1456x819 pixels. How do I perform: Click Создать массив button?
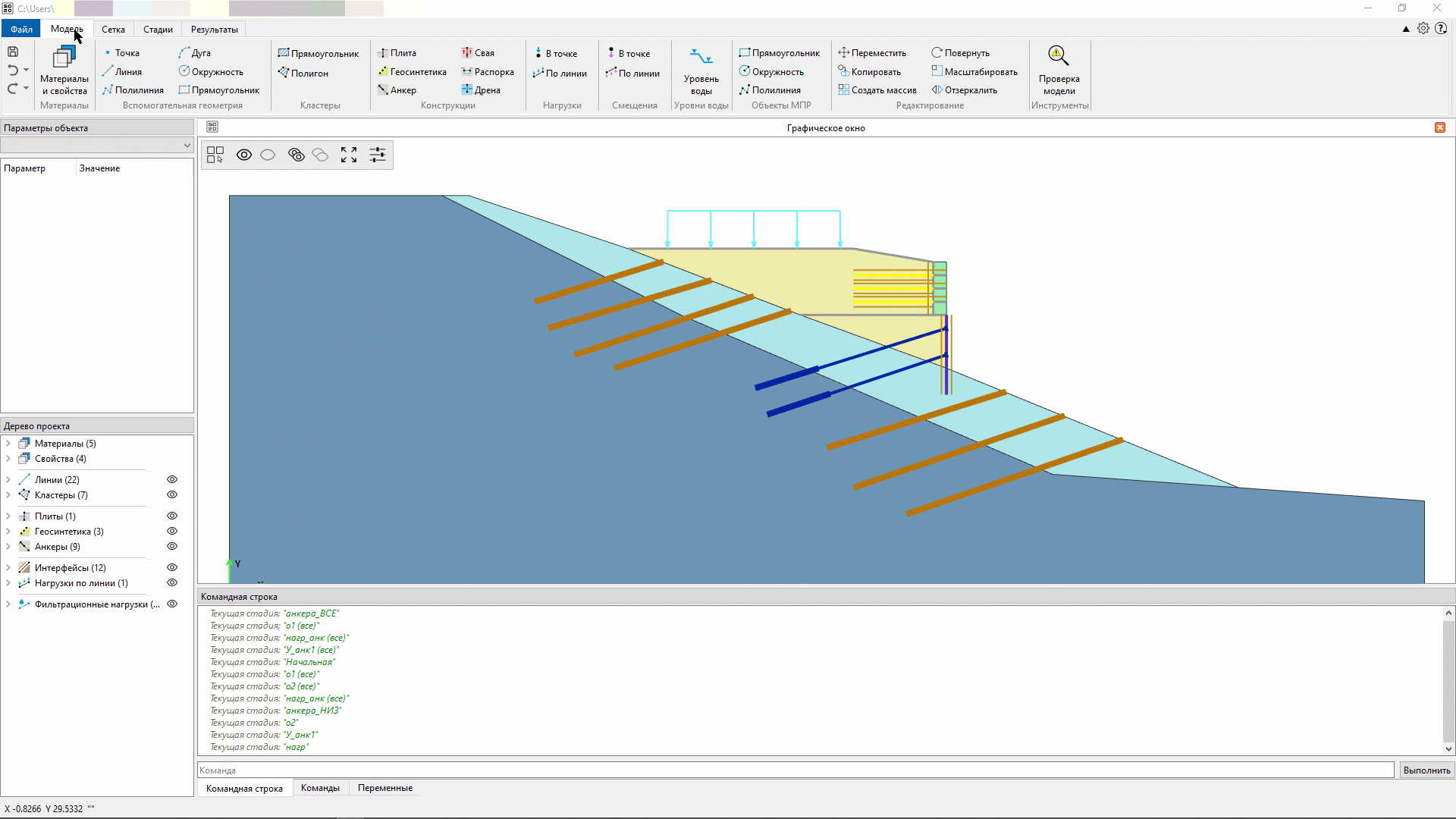(x=877, y=90)
